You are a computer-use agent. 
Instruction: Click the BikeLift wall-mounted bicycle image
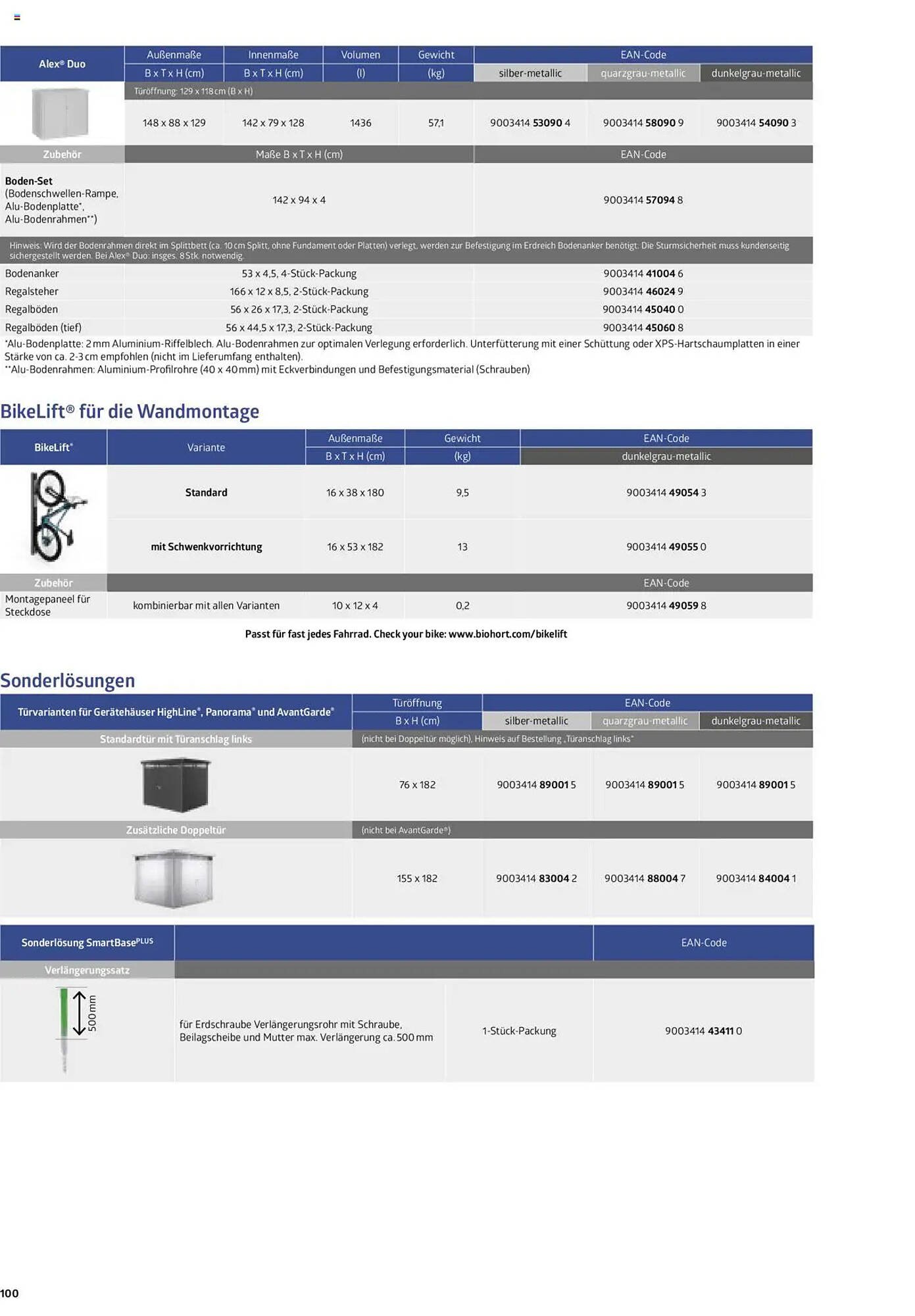click(56, 517)
